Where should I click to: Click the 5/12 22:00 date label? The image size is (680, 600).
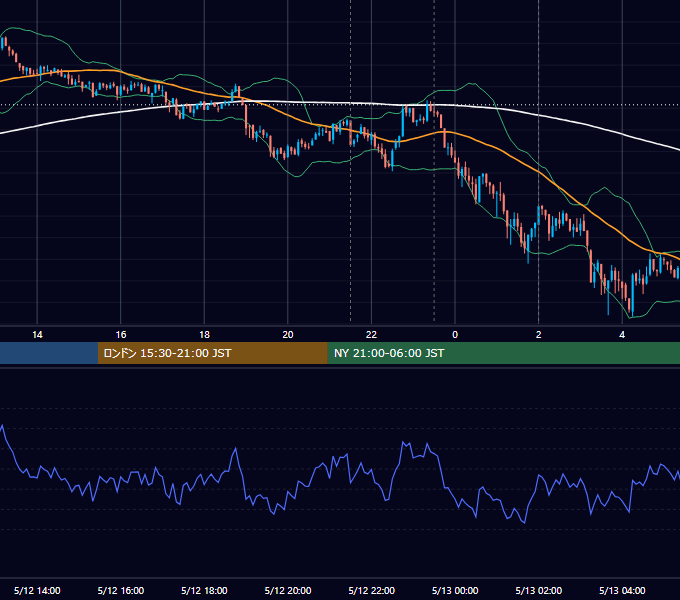tap(372, 590)
